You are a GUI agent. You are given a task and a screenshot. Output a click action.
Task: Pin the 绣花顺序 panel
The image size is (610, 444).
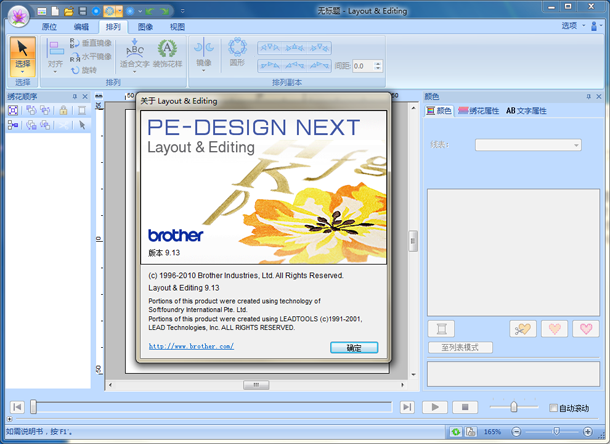[x=75, y=97]
